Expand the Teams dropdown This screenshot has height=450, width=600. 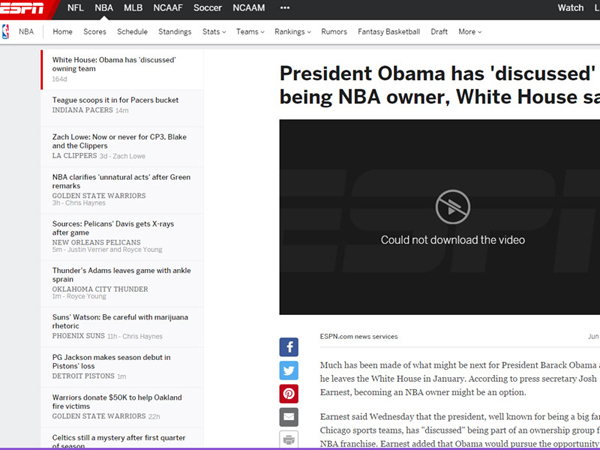point(250,32)
